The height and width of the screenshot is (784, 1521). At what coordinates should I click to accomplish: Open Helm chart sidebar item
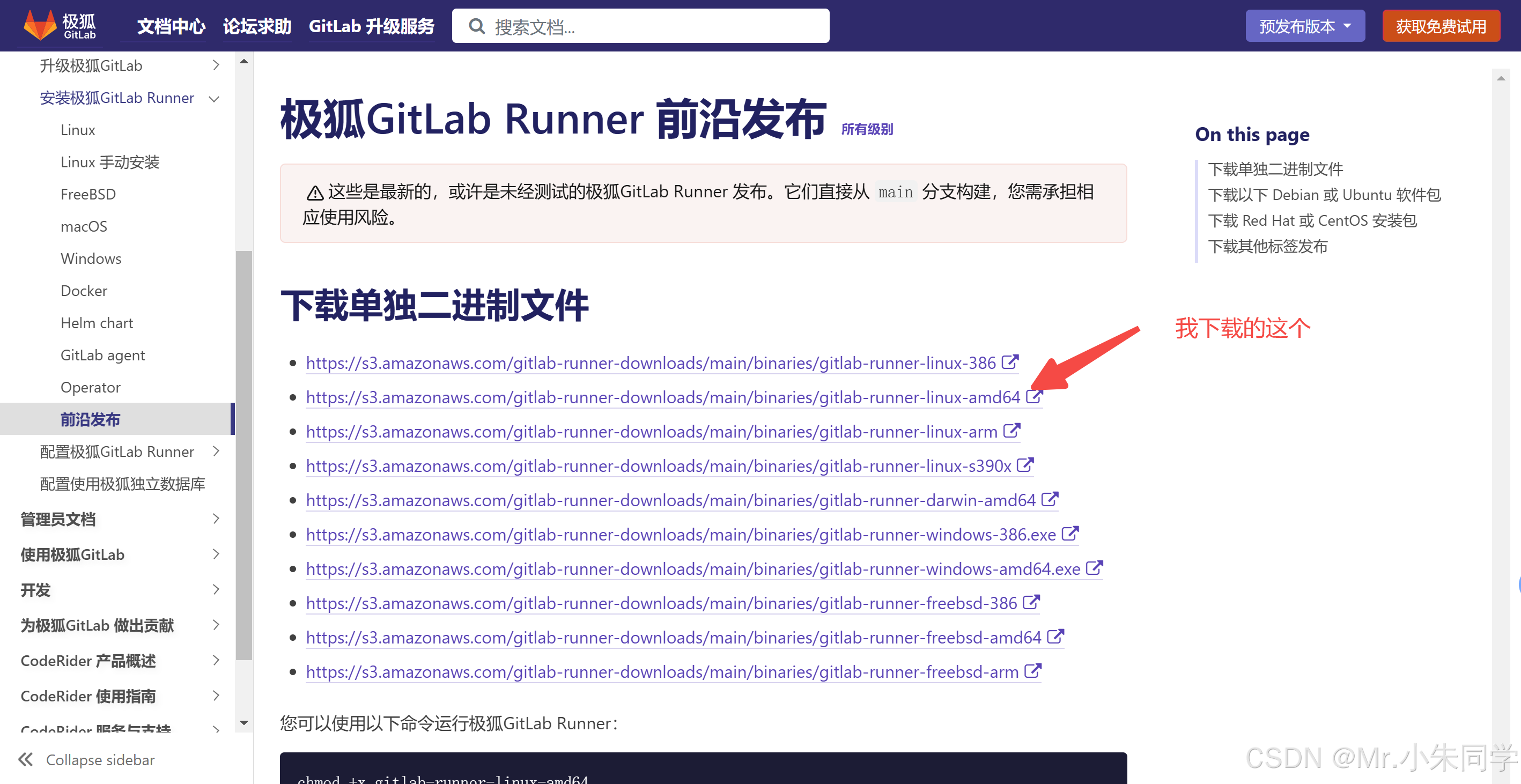(97, 323)
